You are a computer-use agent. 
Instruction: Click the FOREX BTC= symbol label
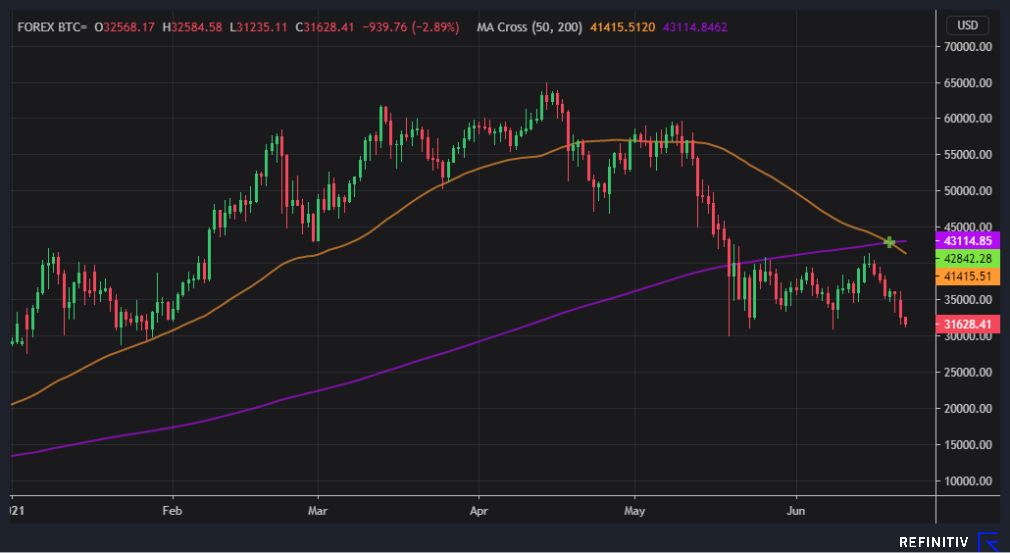(x=52, y=27)
